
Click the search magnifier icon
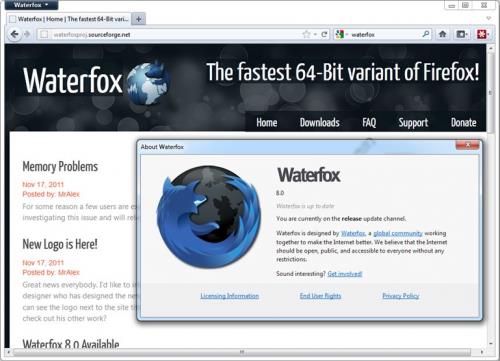(426, 34)
